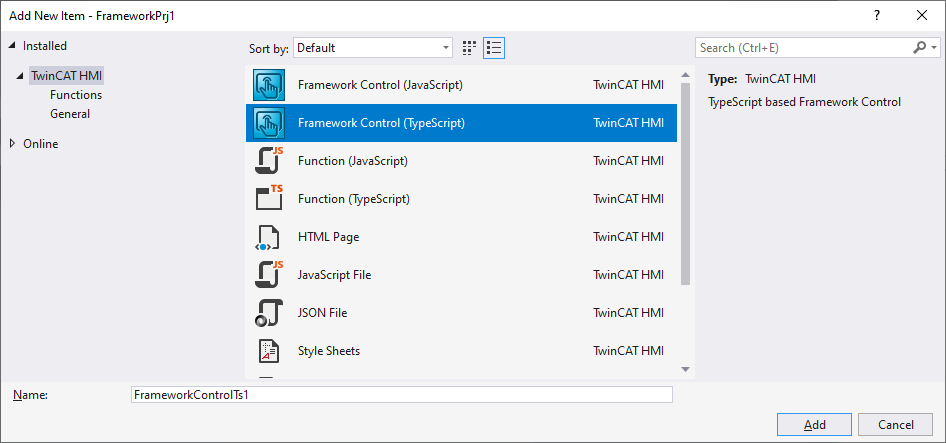Select "Function (JavaScript)" row text
The width and height of the screenshot is (946, 443).
(353, 161)
